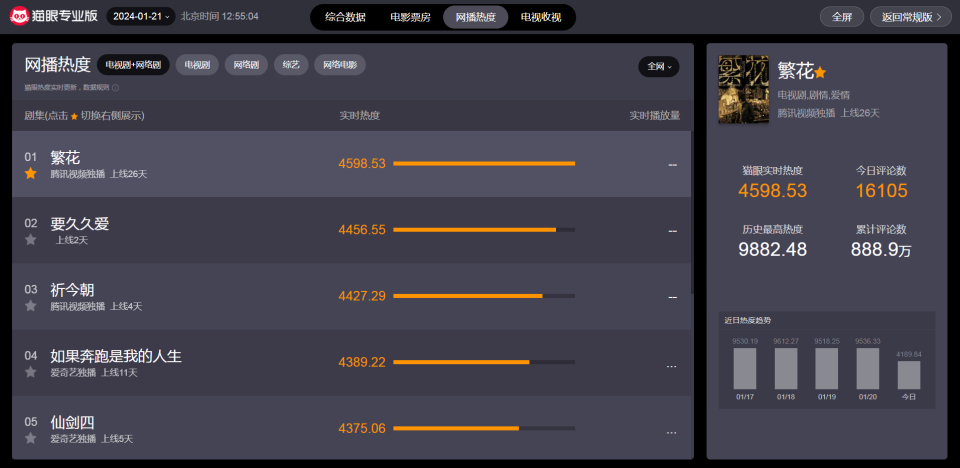Click the 全屏 fullscreen button
The width and height of the screenshot is (960, 468).
(x=842, y=17)
